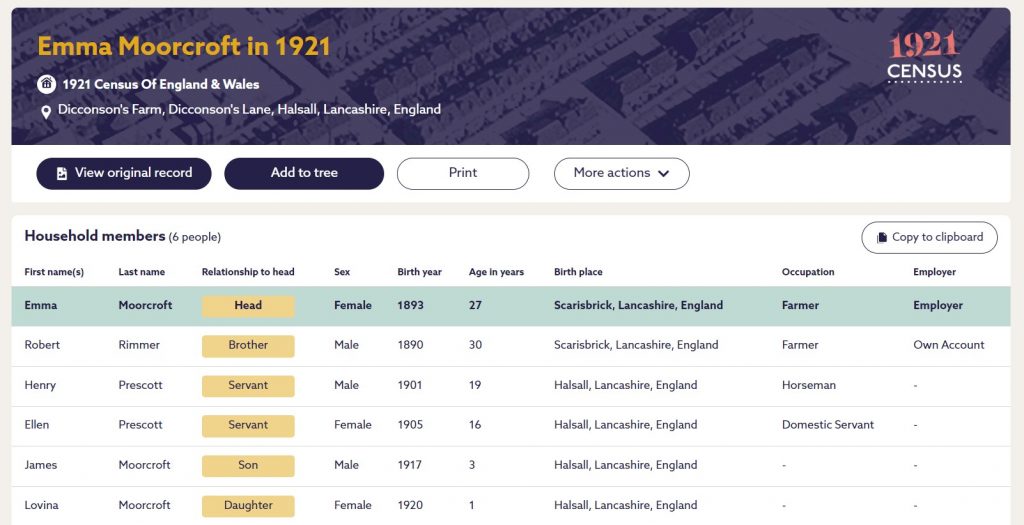Click the Relationship to head column header
1024x525 pixels.
point(248,272)
